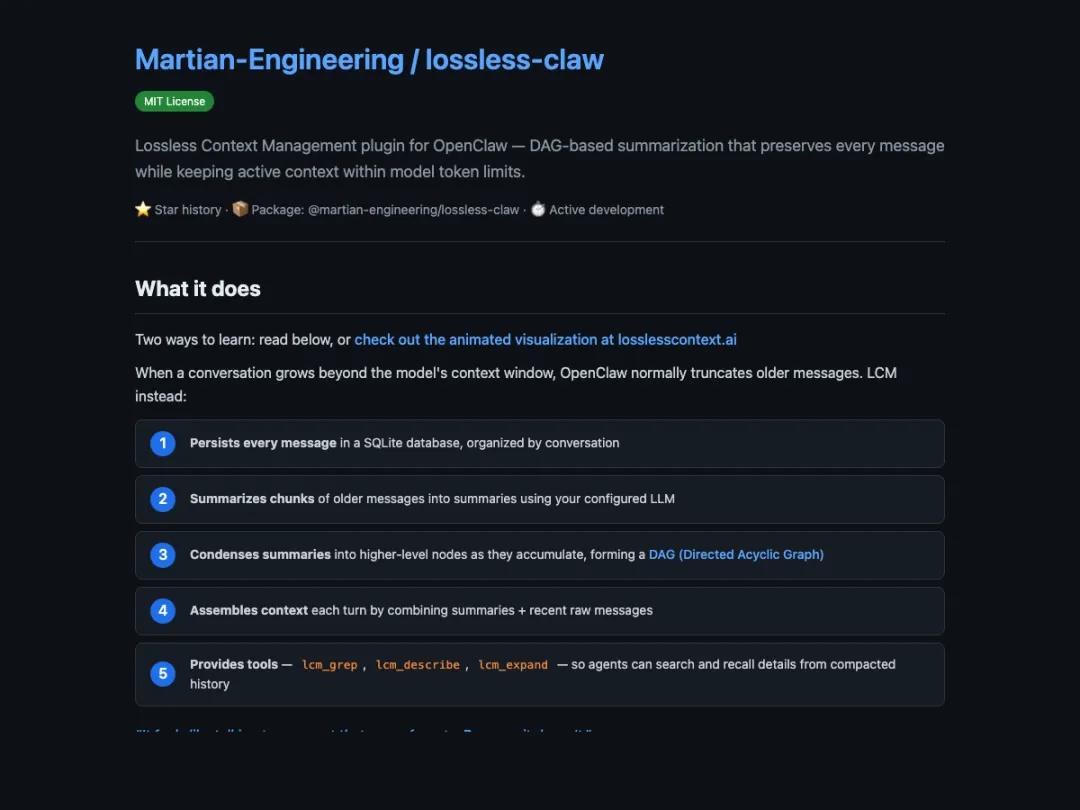The height and width of the screenshot is (810, 1080).
Task: Click the blue number 3 circle
Action: point(163,555)
